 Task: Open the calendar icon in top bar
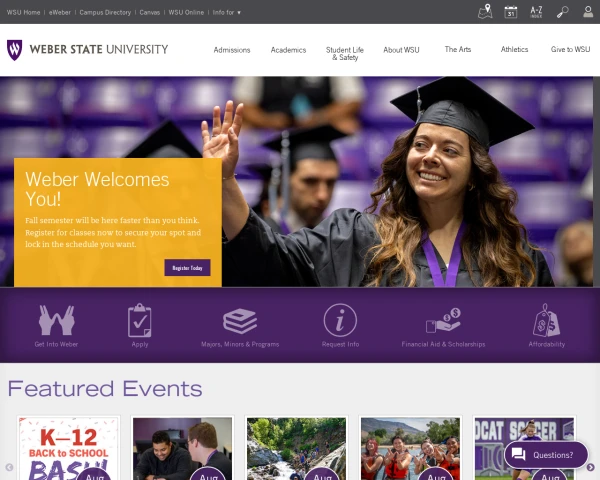tap(510, 12)
